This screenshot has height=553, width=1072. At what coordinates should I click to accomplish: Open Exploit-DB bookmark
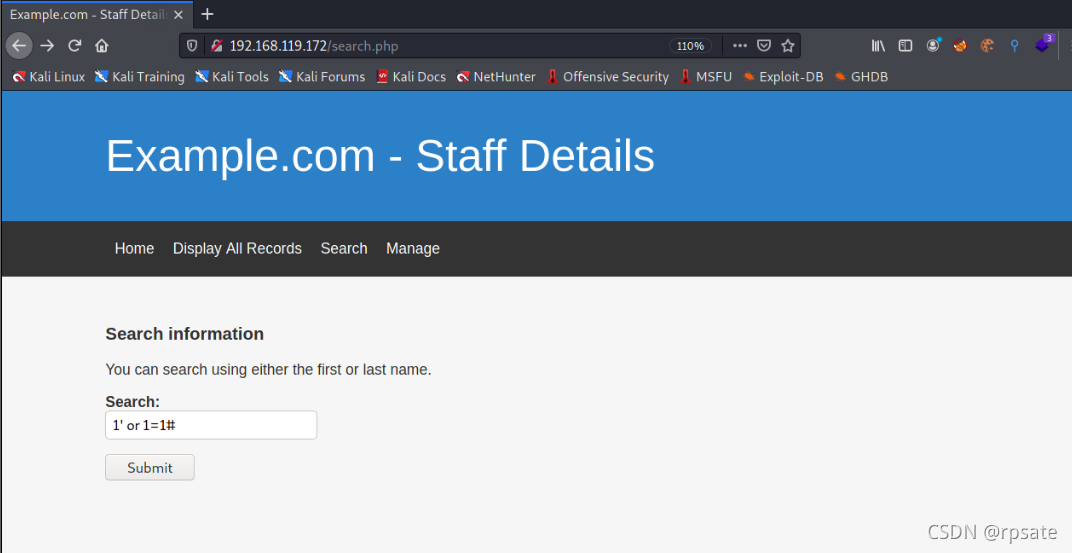pos(783,77)
